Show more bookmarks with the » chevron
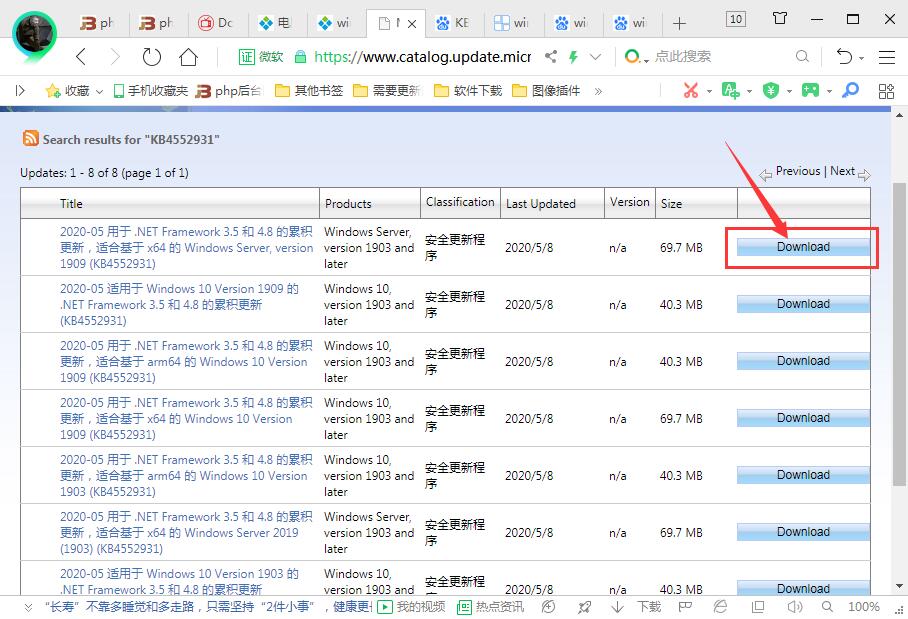Screen dimensions: 908x619 tap(598, 91)
